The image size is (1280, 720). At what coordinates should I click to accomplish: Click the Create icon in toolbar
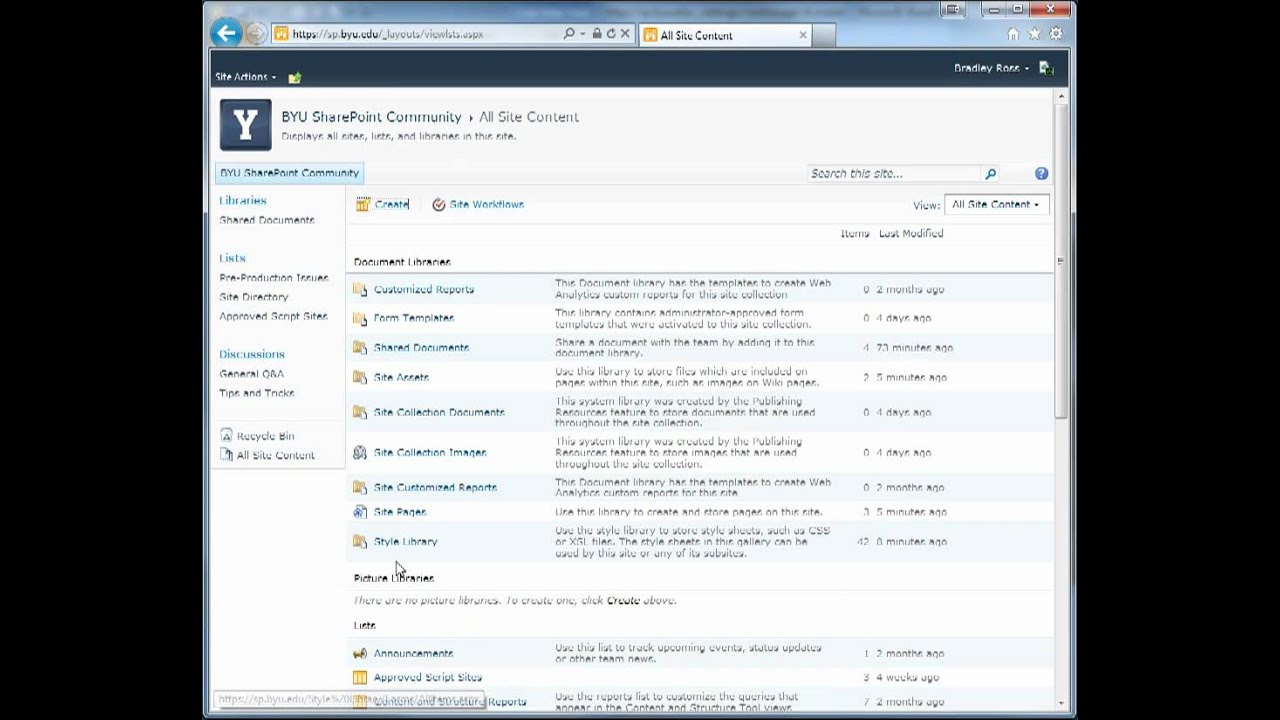coord(362,204)
